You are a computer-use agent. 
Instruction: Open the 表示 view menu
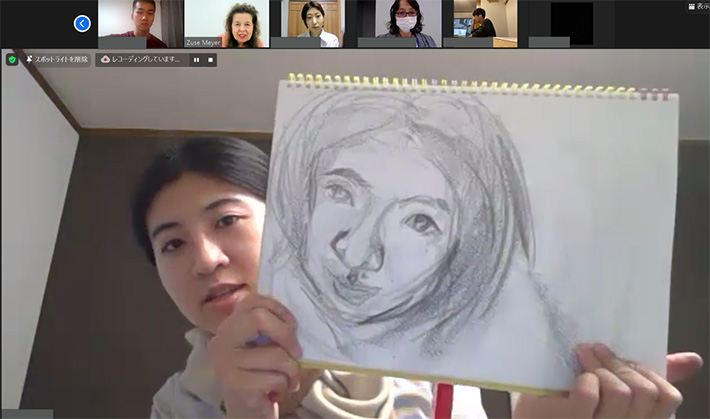(702, 6)
